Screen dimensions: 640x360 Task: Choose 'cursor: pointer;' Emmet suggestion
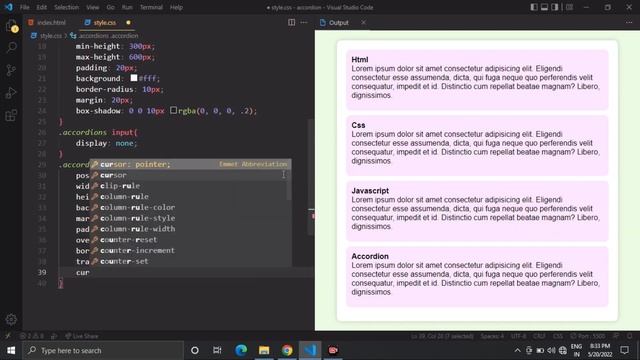(x=190, y=164)
